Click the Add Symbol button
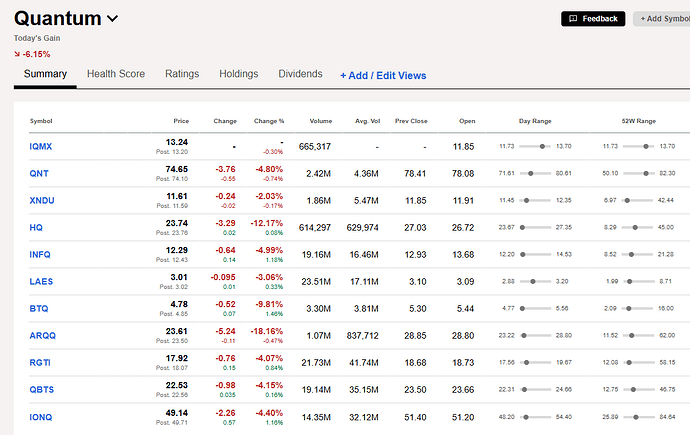The image size is (690, 435). [663, 18]
